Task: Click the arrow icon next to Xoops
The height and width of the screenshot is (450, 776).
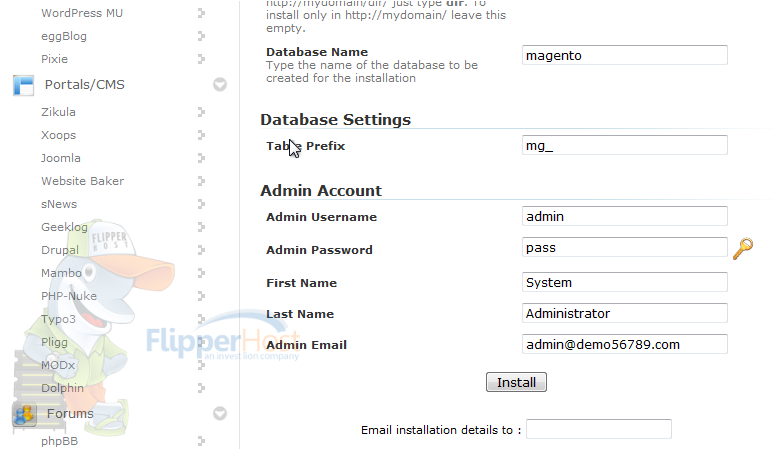Action: pos(201,135)
